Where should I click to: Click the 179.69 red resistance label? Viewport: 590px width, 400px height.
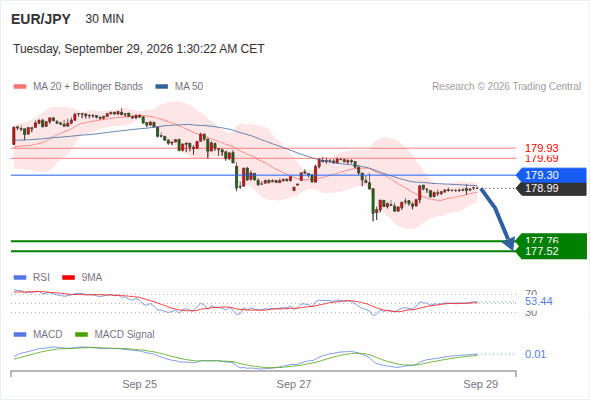tap(542, 158)
